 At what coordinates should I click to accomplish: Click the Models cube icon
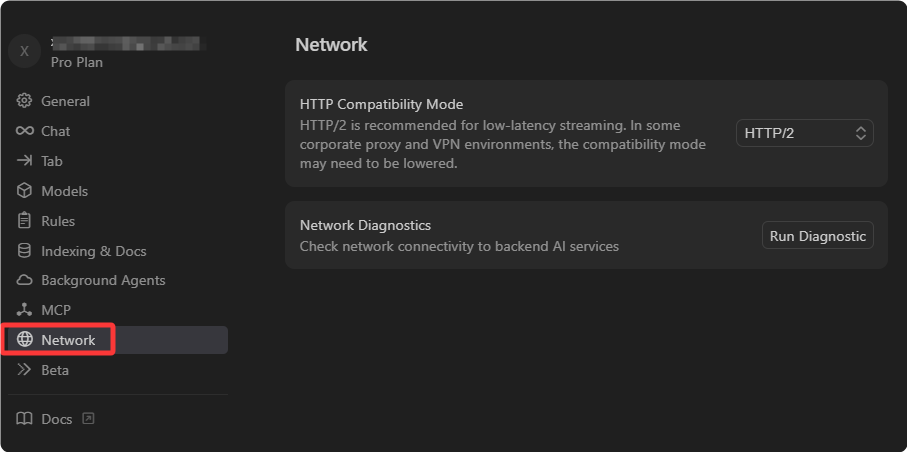24,191
